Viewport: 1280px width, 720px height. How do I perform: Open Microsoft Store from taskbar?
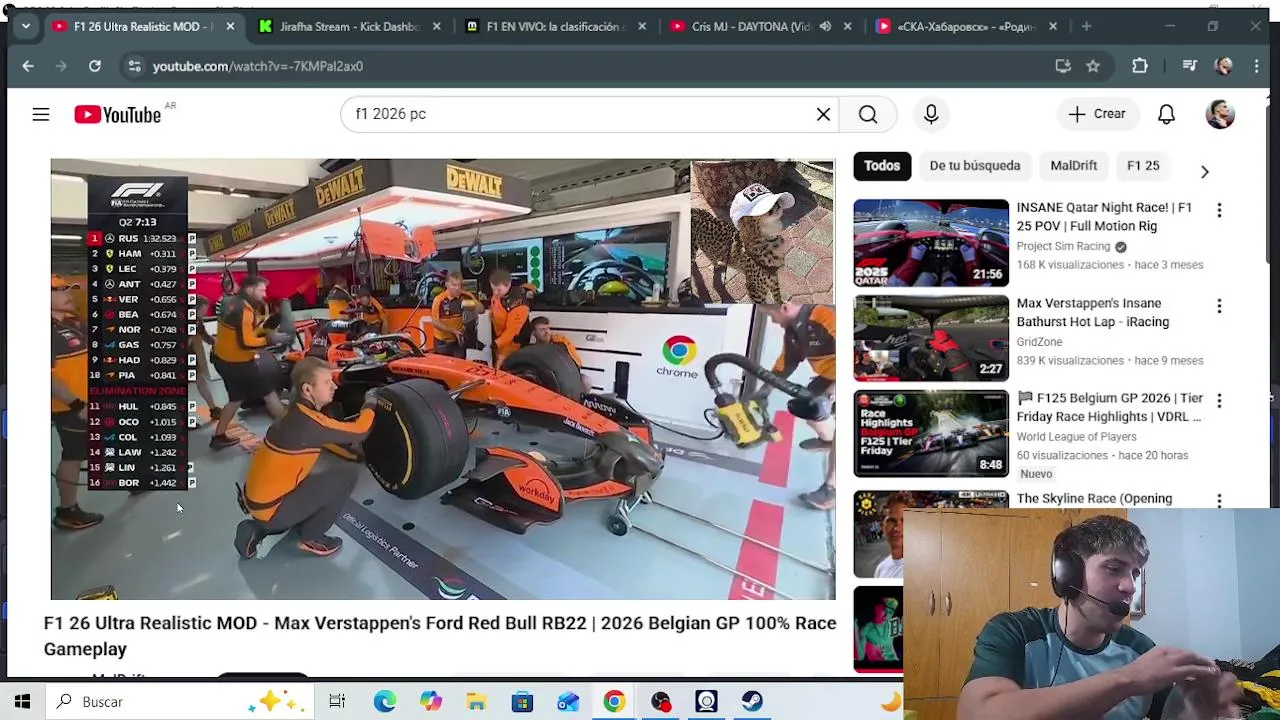tap(522, 702)
